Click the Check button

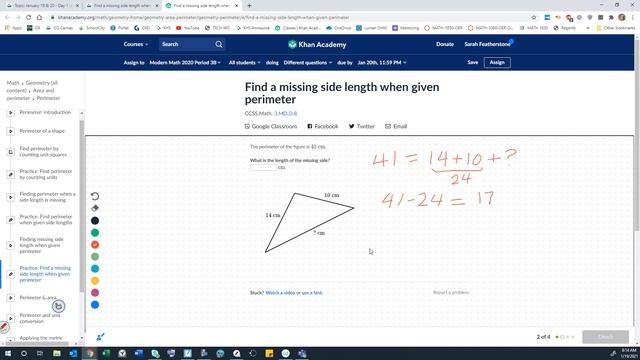605,337
